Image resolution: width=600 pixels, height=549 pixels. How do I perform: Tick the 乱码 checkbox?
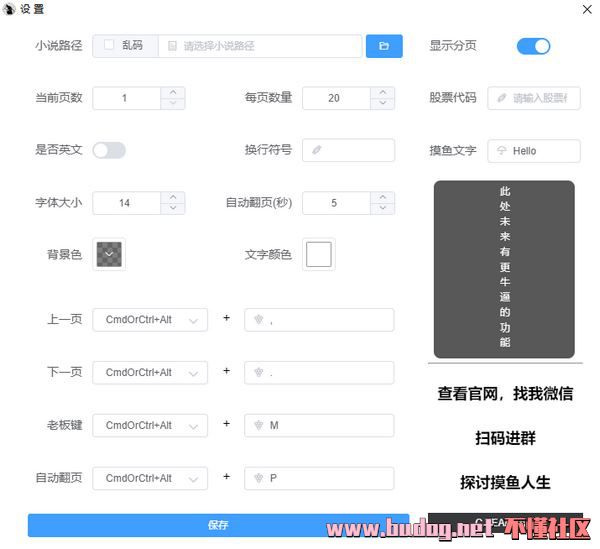(109, 45)
